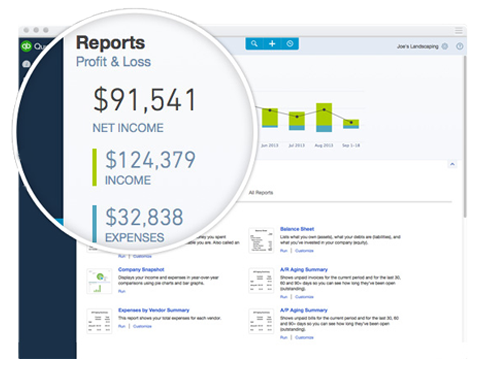
Task: Customize Expenses by Vendor Summary report
Action: tap(142, 326)
